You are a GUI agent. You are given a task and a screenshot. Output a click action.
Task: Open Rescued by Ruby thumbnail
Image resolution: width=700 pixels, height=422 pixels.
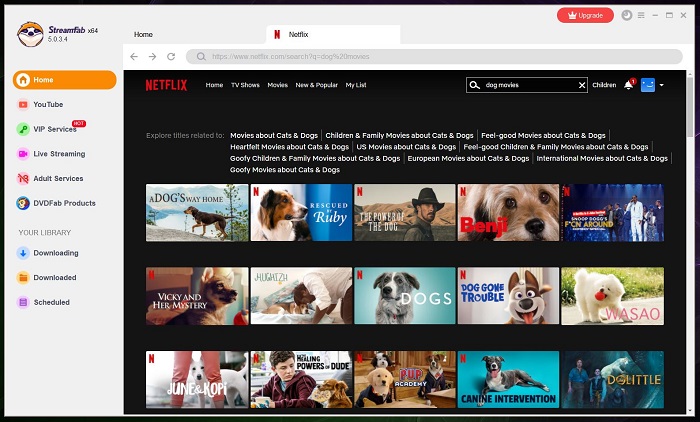click(301, 213)
